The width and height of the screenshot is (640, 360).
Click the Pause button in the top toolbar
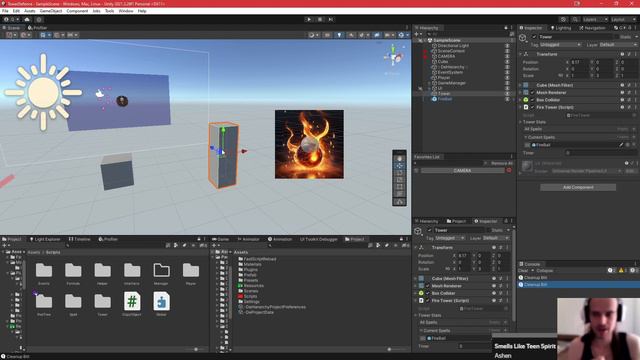pyautogui.click(x=320, y=19)
